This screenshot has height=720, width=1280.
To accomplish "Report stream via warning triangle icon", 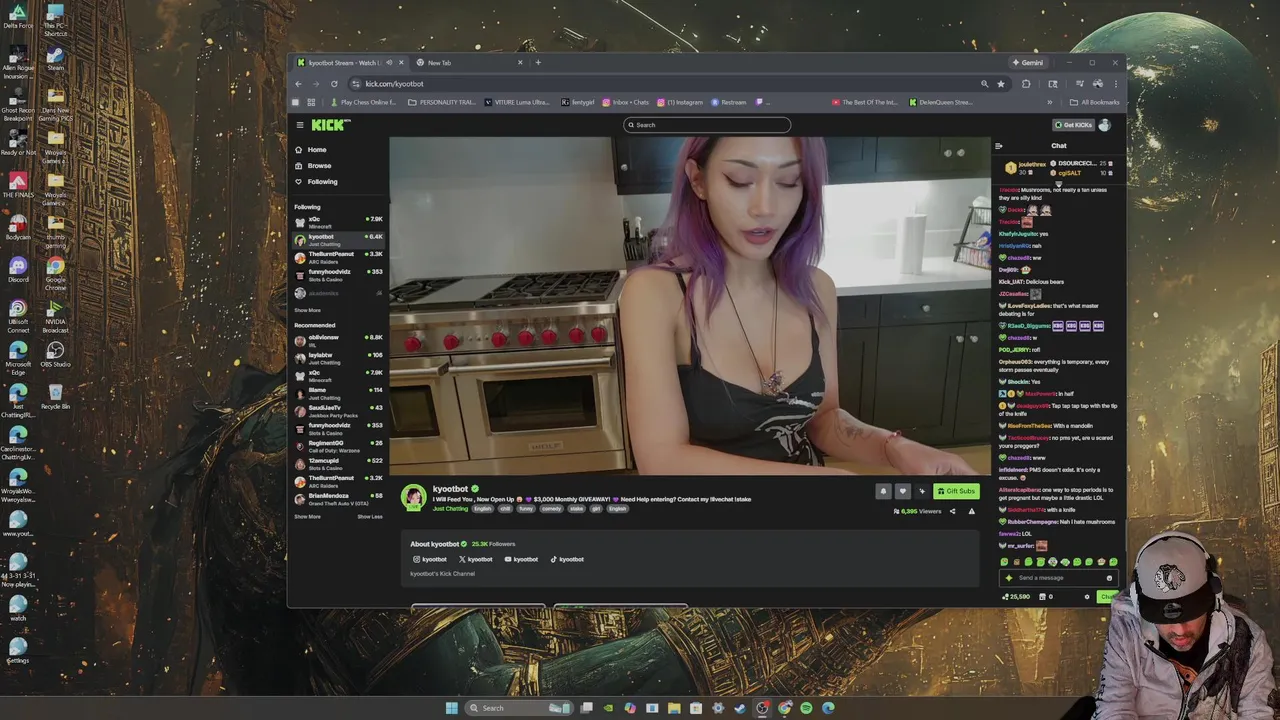I will pyautogui.click(x=971, y=511).
